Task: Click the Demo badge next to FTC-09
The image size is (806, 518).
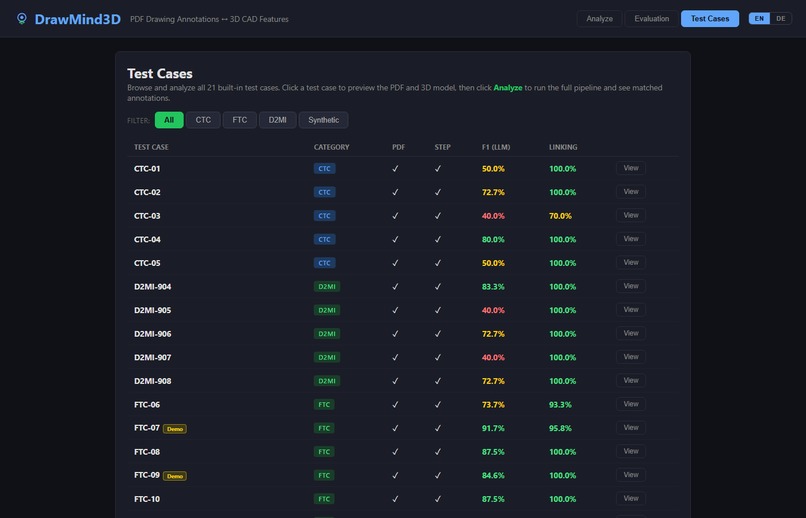Action: click(x=175, y=476)
